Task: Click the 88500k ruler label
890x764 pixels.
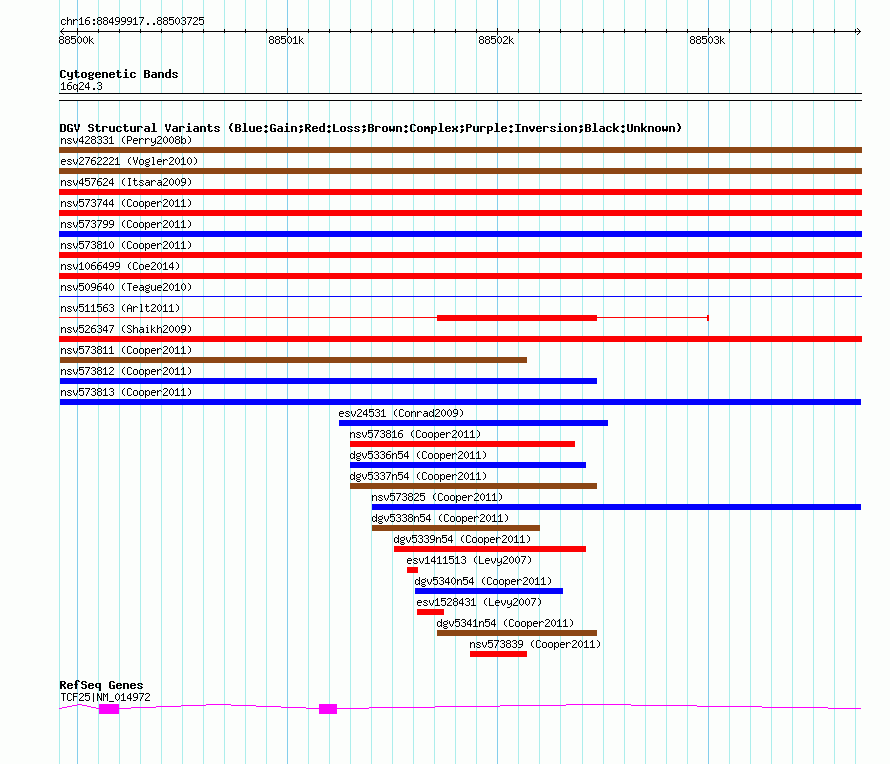Action: 76,40
